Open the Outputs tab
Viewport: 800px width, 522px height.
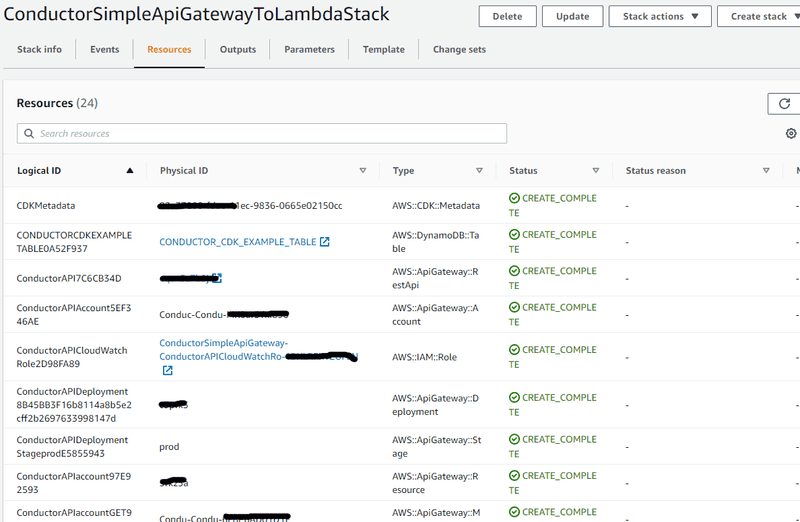tap(238, 49)
